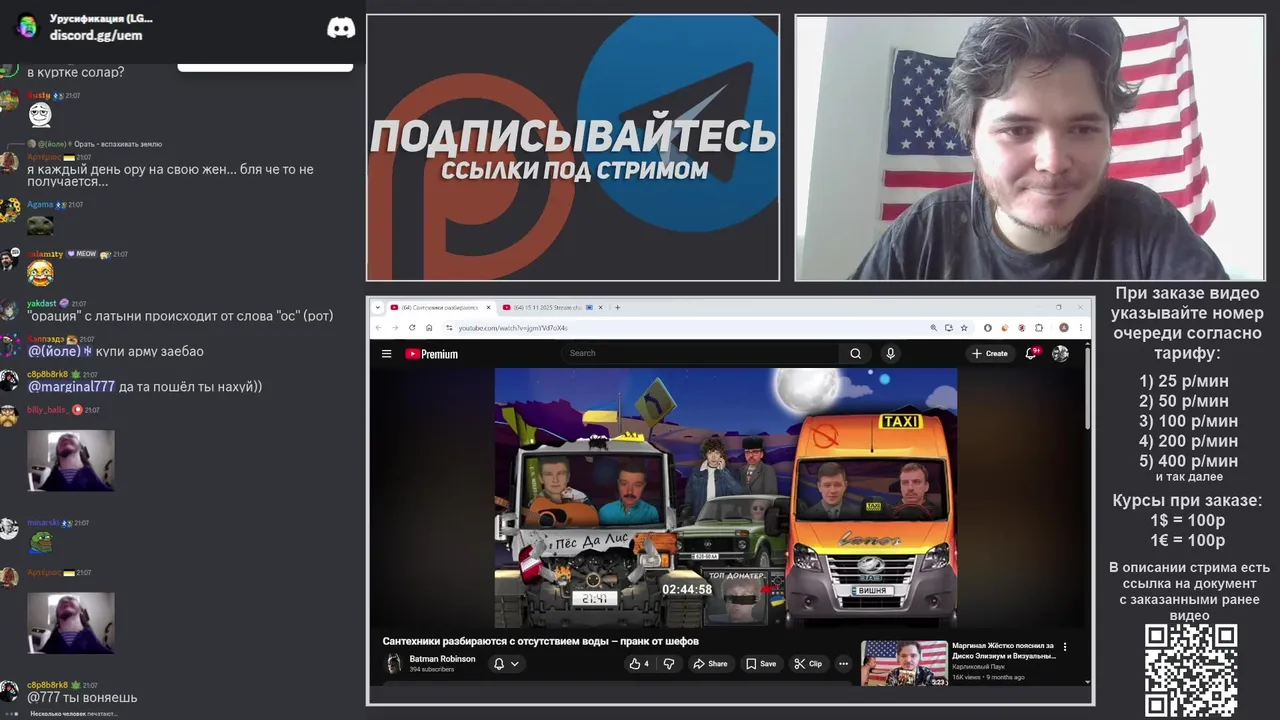Open a new browser tab
The width and height of the screenshot is (1280, 720).
617,307
